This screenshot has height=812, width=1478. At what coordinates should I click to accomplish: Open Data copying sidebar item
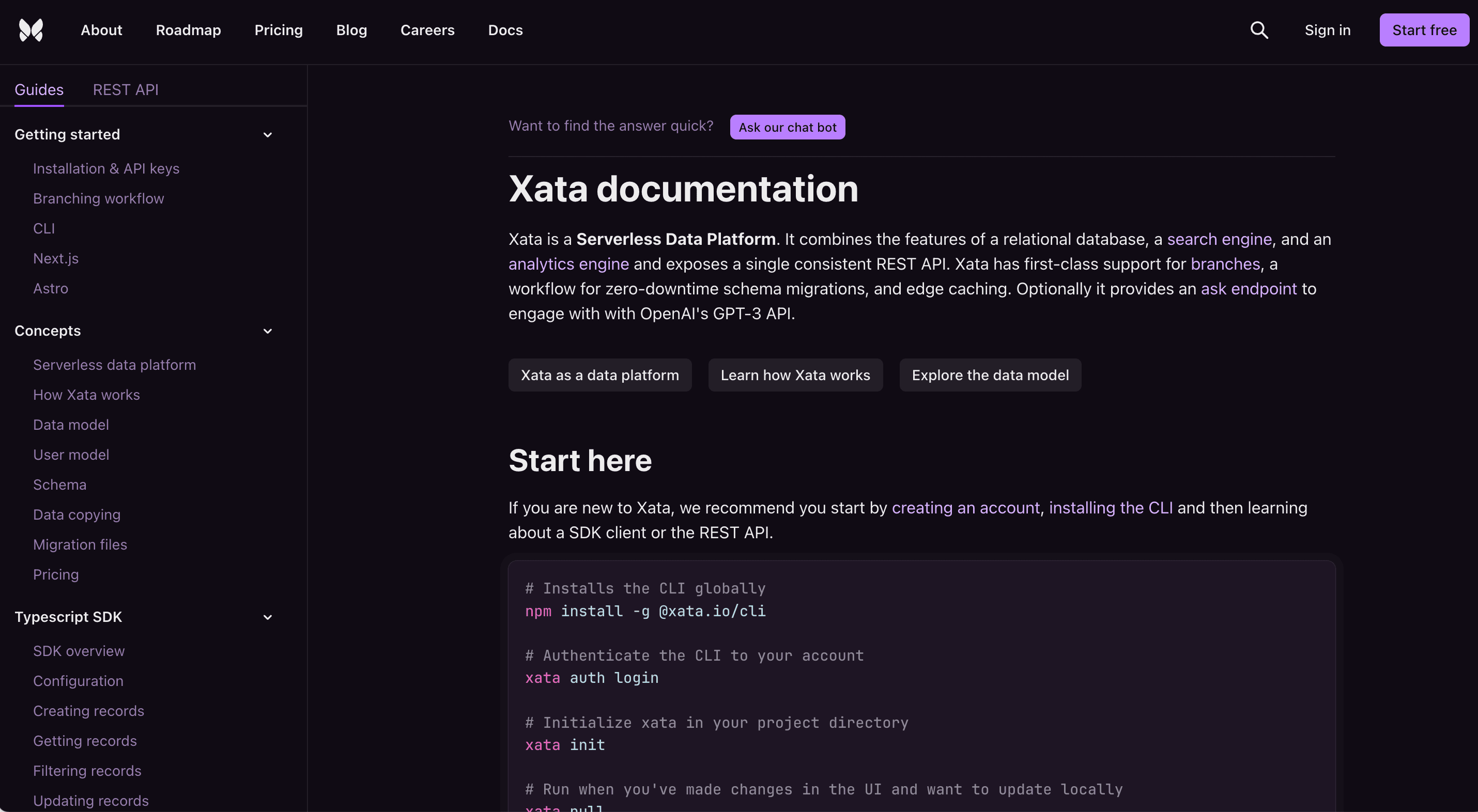click(x=76, y=515)
